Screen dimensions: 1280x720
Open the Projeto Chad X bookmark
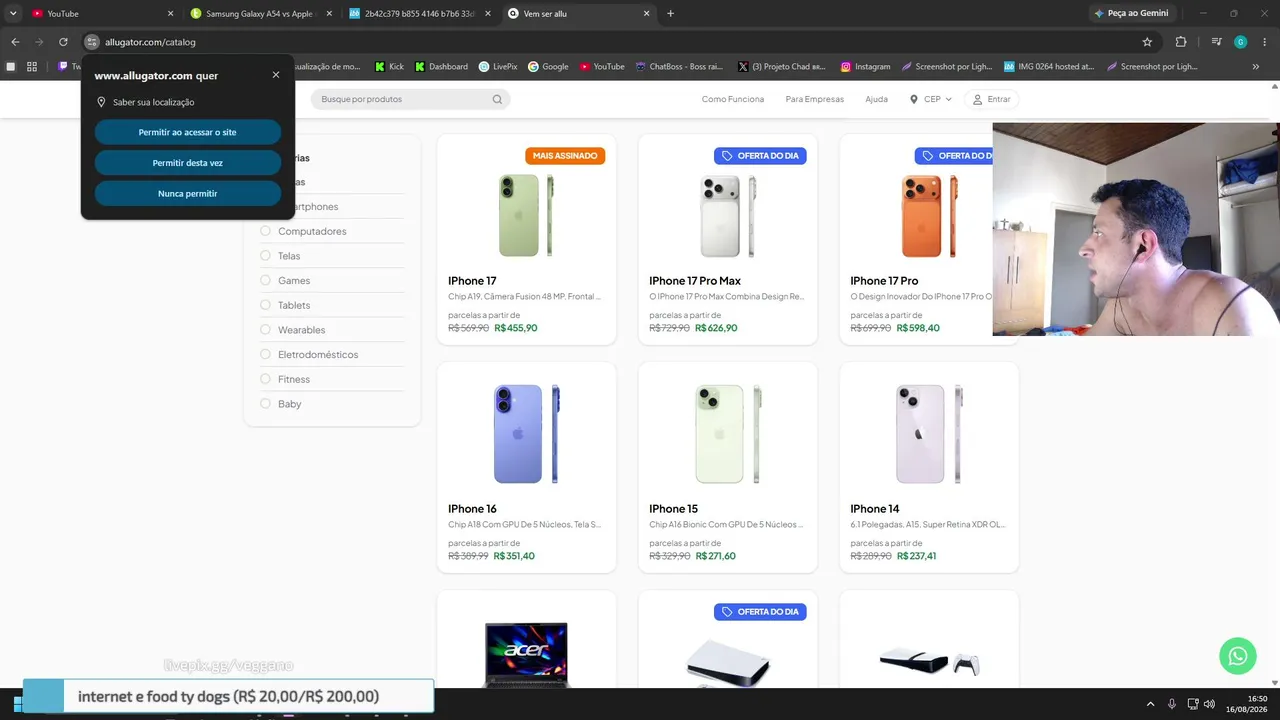coord(780,67)
